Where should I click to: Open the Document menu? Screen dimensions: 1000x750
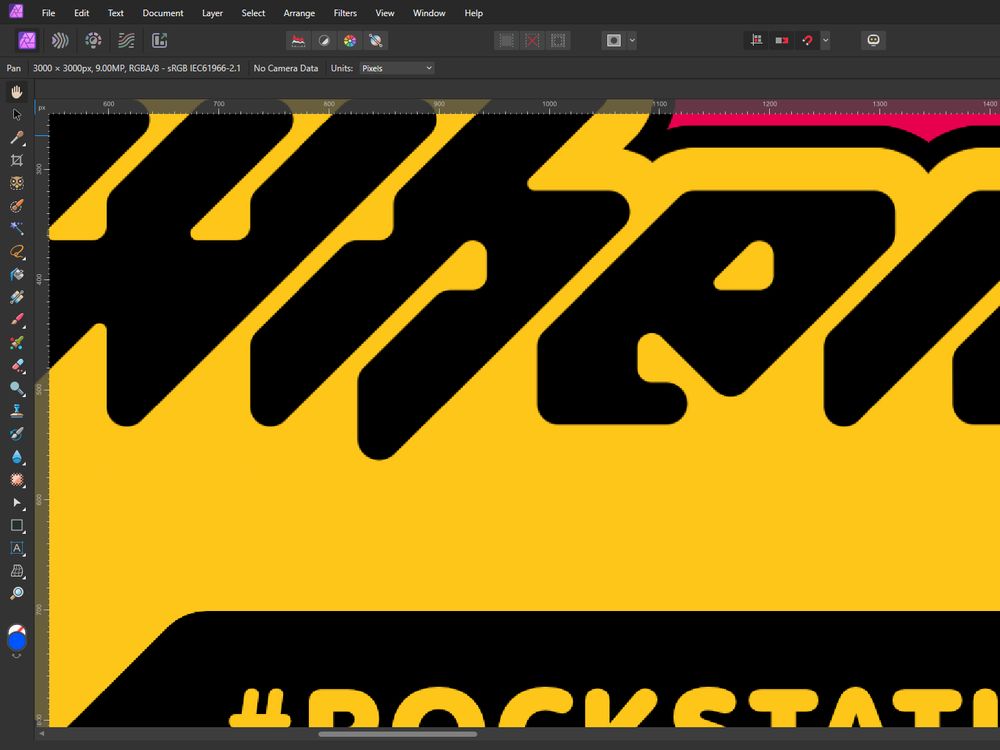pos(163,13)
